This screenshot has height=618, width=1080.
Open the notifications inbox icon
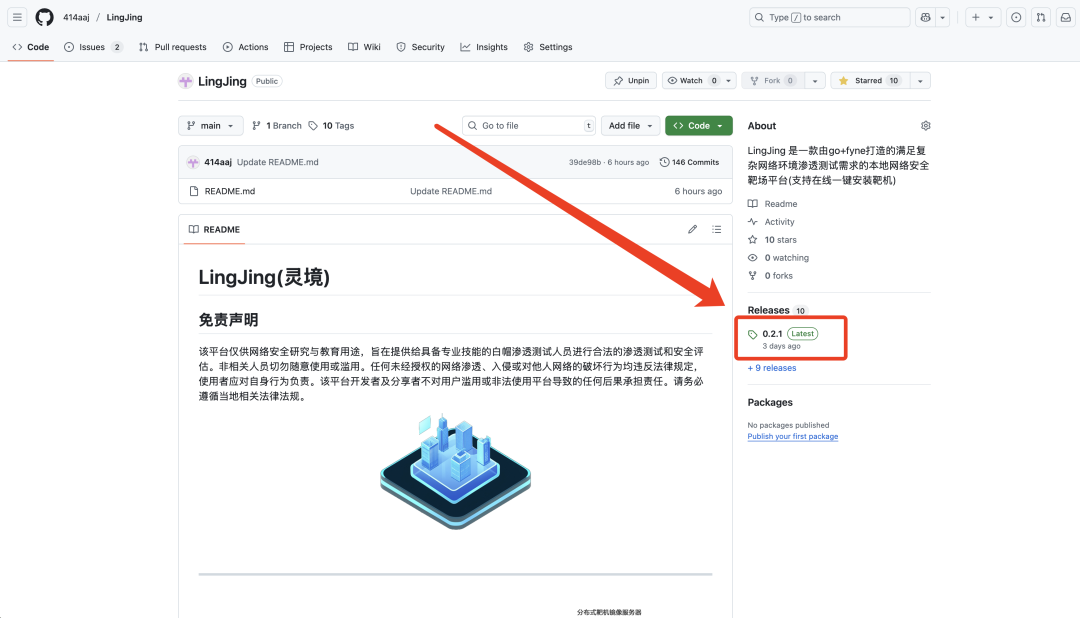pos(1066,17)
